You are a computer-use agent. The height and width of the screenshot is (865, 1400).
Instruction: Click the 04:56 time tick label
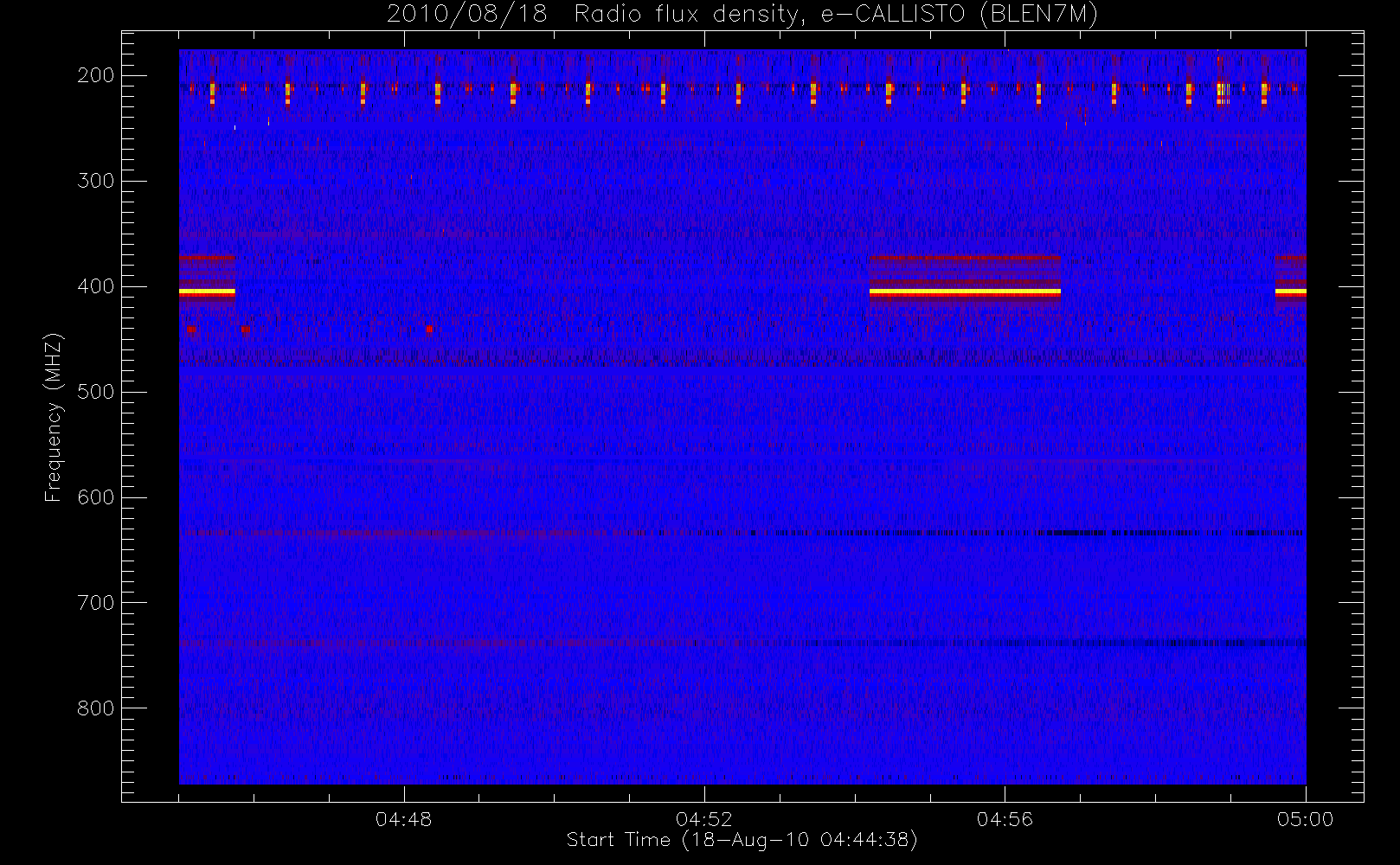pos(1005,819)
